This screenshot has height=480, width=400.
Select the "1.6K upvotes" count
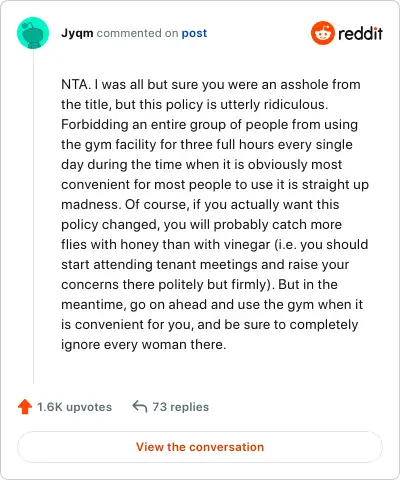74,407
